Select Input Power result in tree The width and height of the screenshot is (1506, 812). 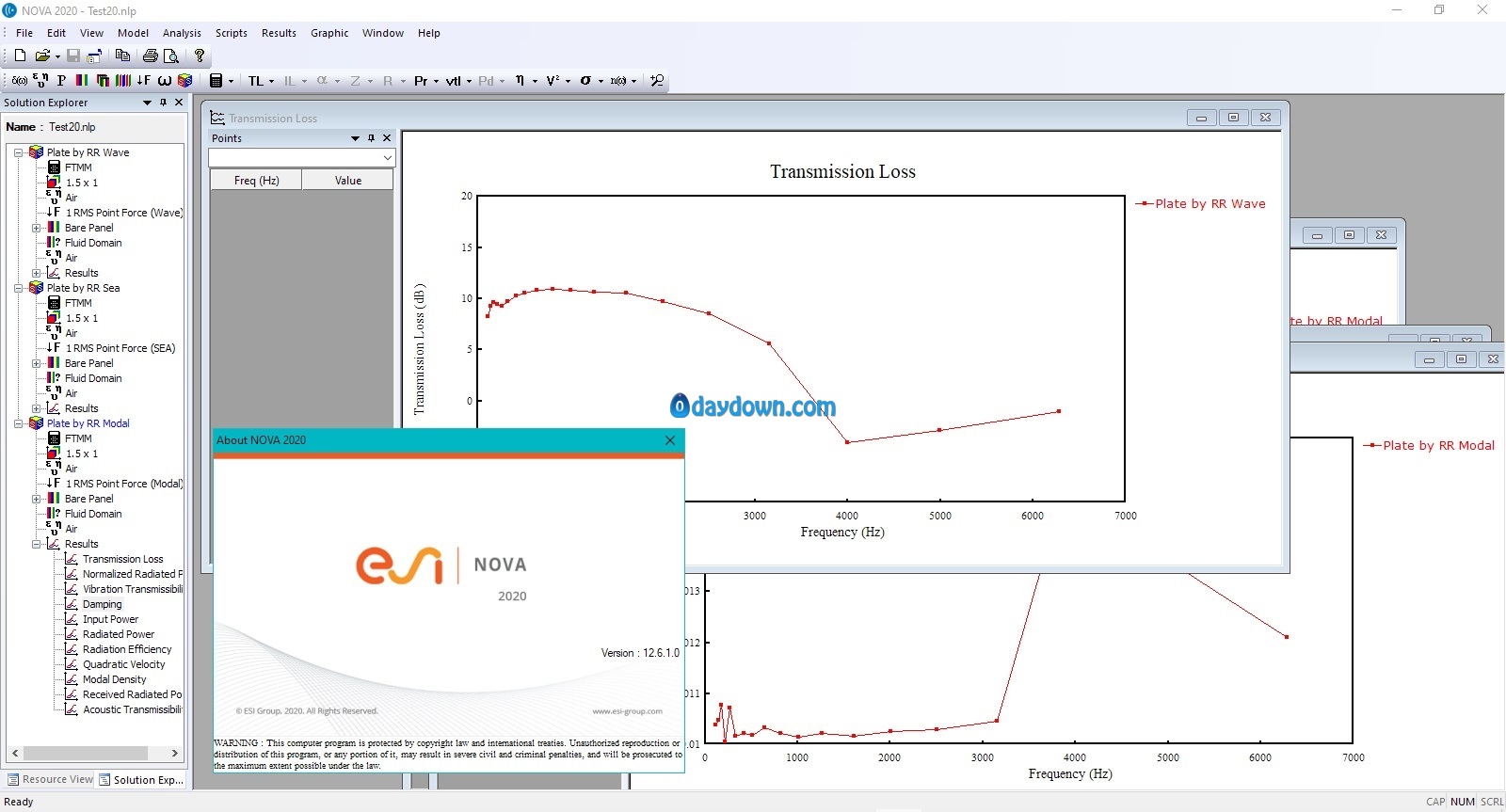point(110,619)
